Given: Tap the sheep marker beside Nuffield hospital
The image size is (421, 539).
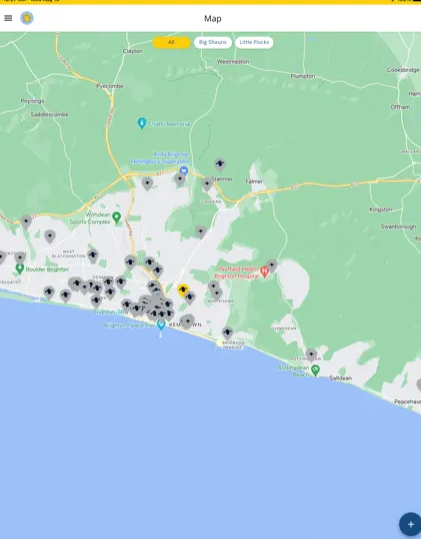Looking at the screenshot, I should tap(272, 266).
